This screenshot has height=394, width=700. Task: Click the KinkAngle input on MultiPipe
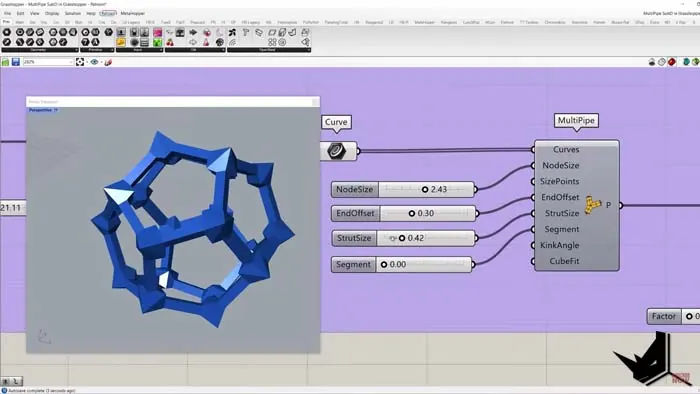(x=559, y=245)
